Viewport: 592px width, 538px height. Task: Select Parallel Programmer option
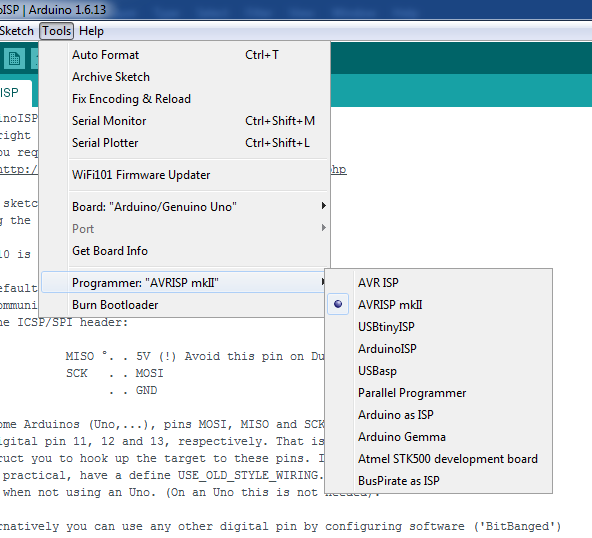(x=438, y=393)
